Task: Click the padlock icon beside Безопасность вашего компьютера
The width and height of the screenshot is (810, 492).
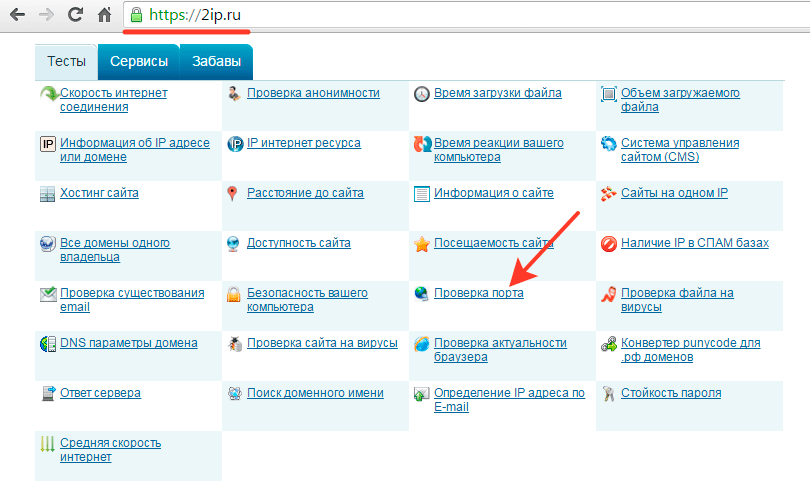Action: click(x=234, y=294)
